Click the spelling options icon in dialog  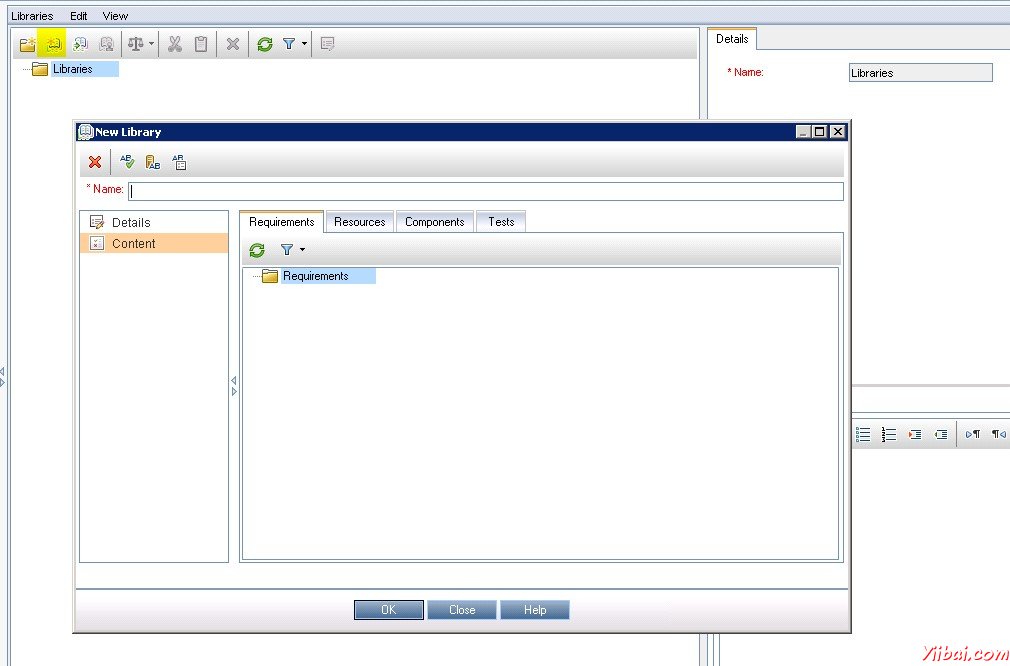click(179, 162)
